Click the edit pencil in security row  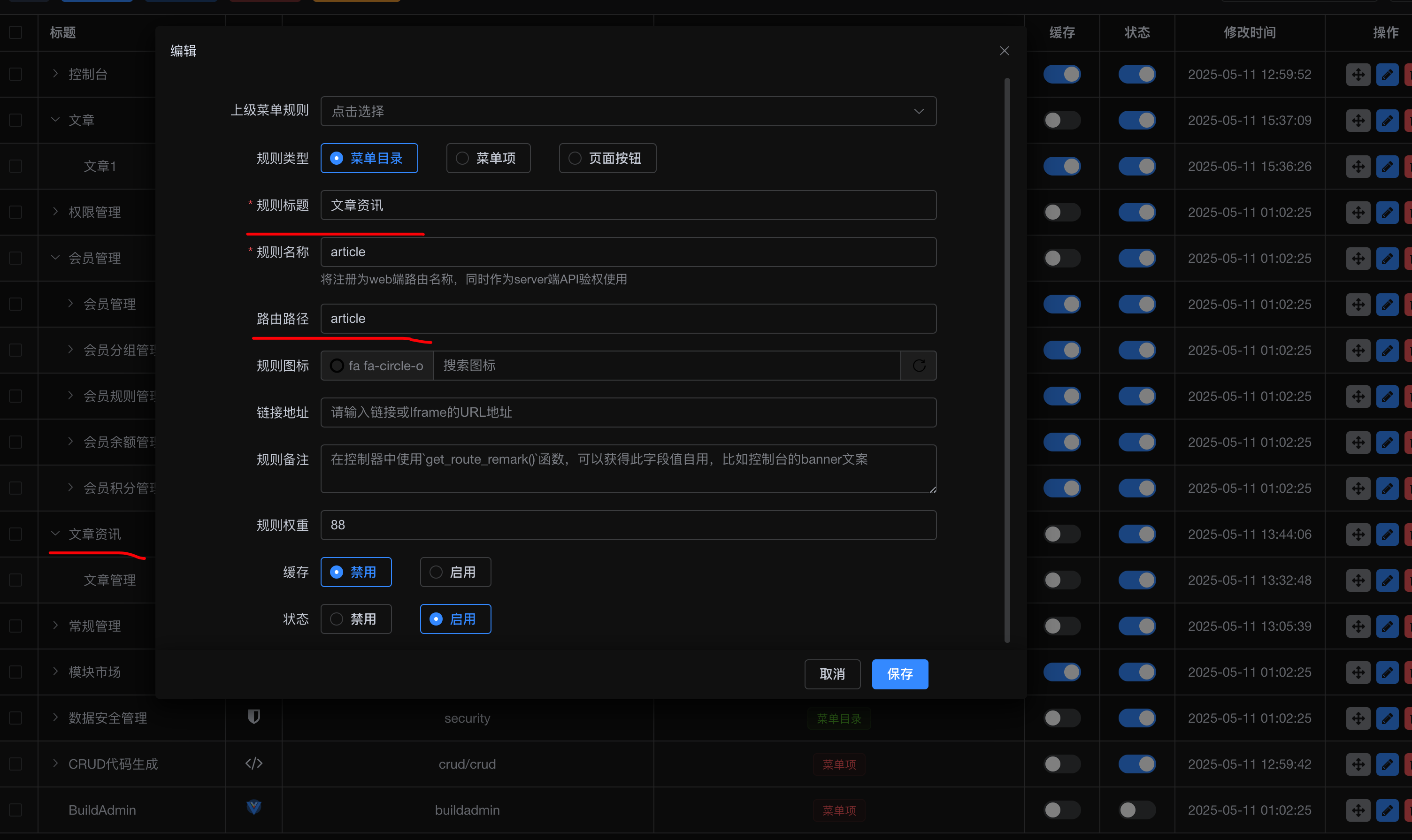(x=1387, y=718)
